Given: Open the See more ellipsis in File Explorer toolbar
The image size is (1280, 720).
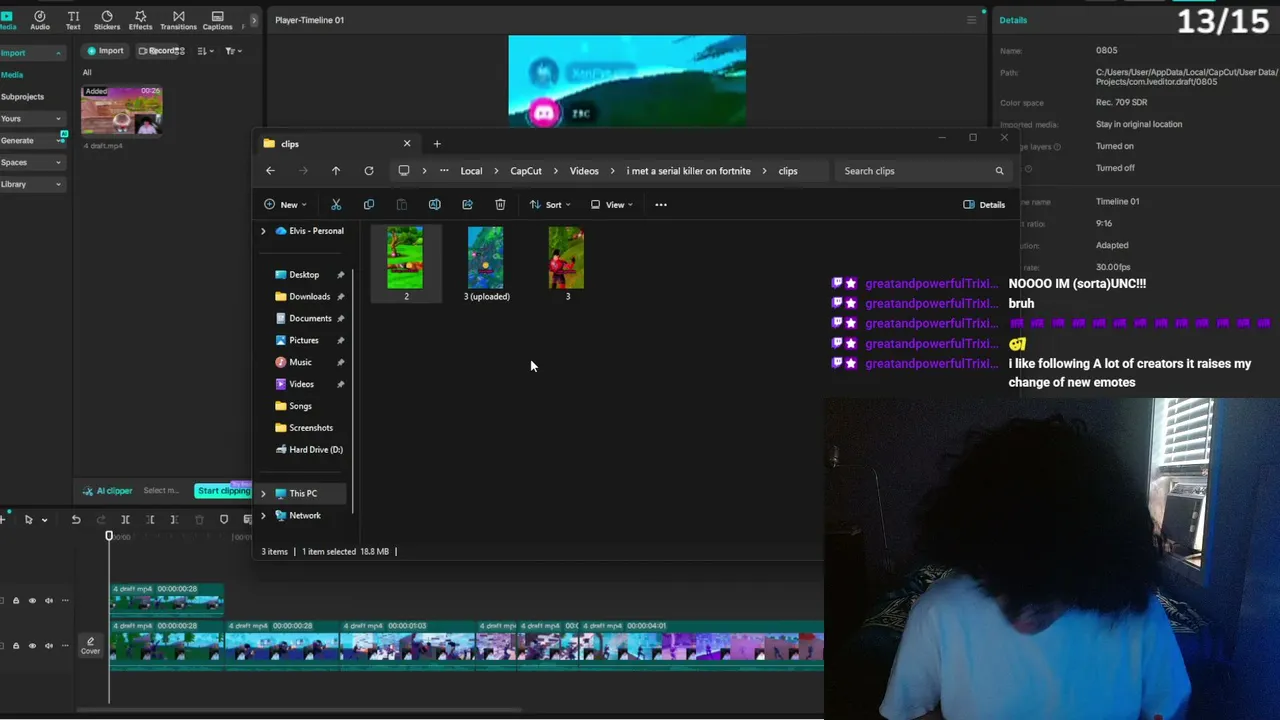Looking at the screenshot, I should pos(661,205).
